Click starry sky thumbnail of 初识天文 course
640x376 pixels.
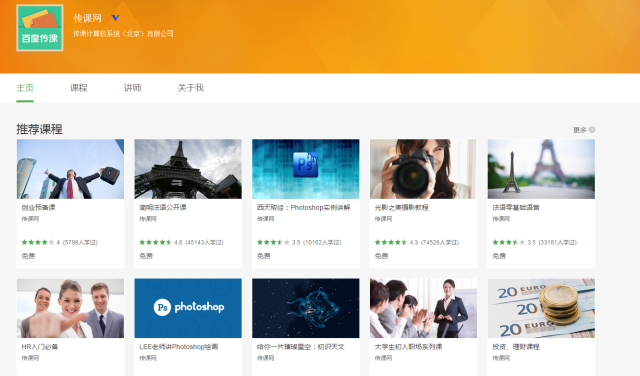(306, 308)
